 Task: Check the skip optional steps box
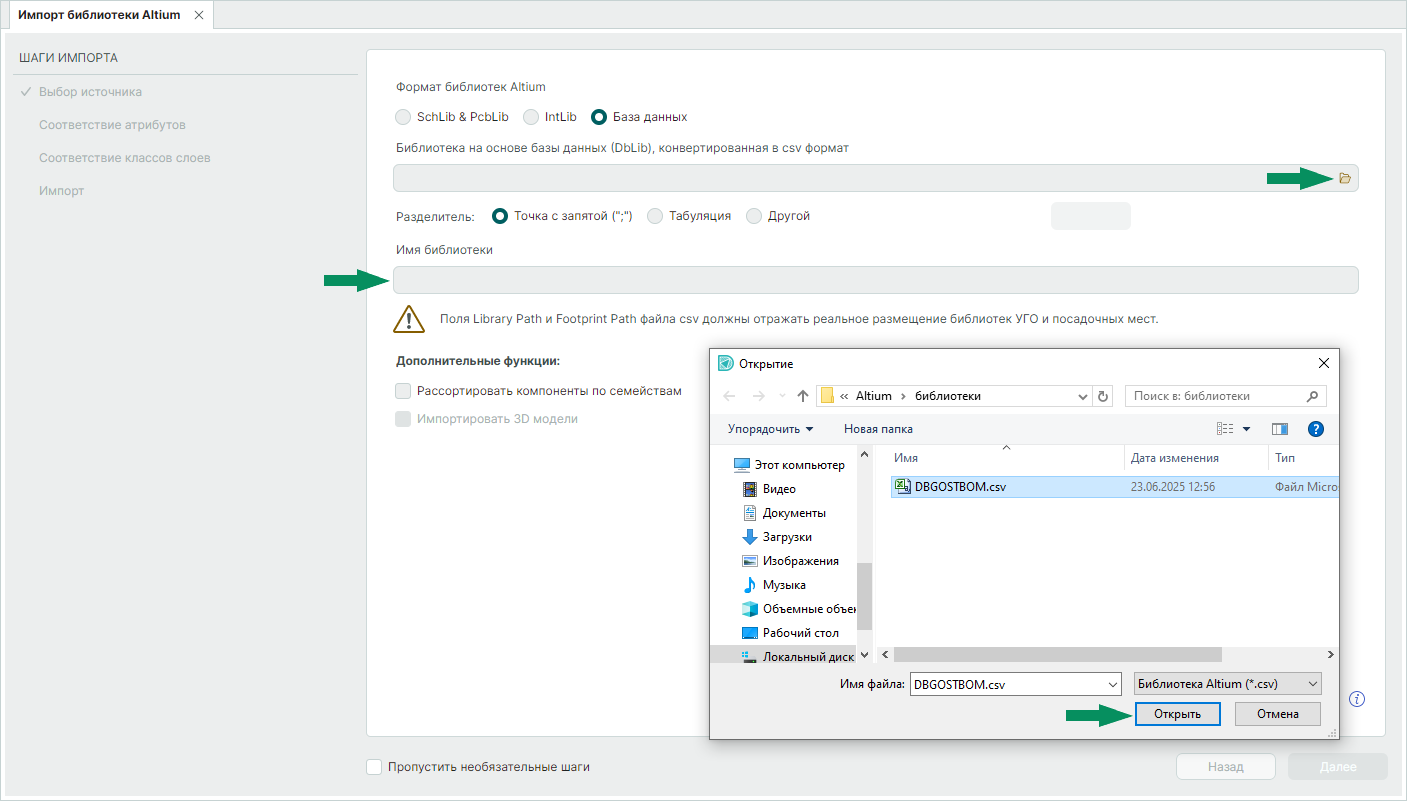click(374, 767)
